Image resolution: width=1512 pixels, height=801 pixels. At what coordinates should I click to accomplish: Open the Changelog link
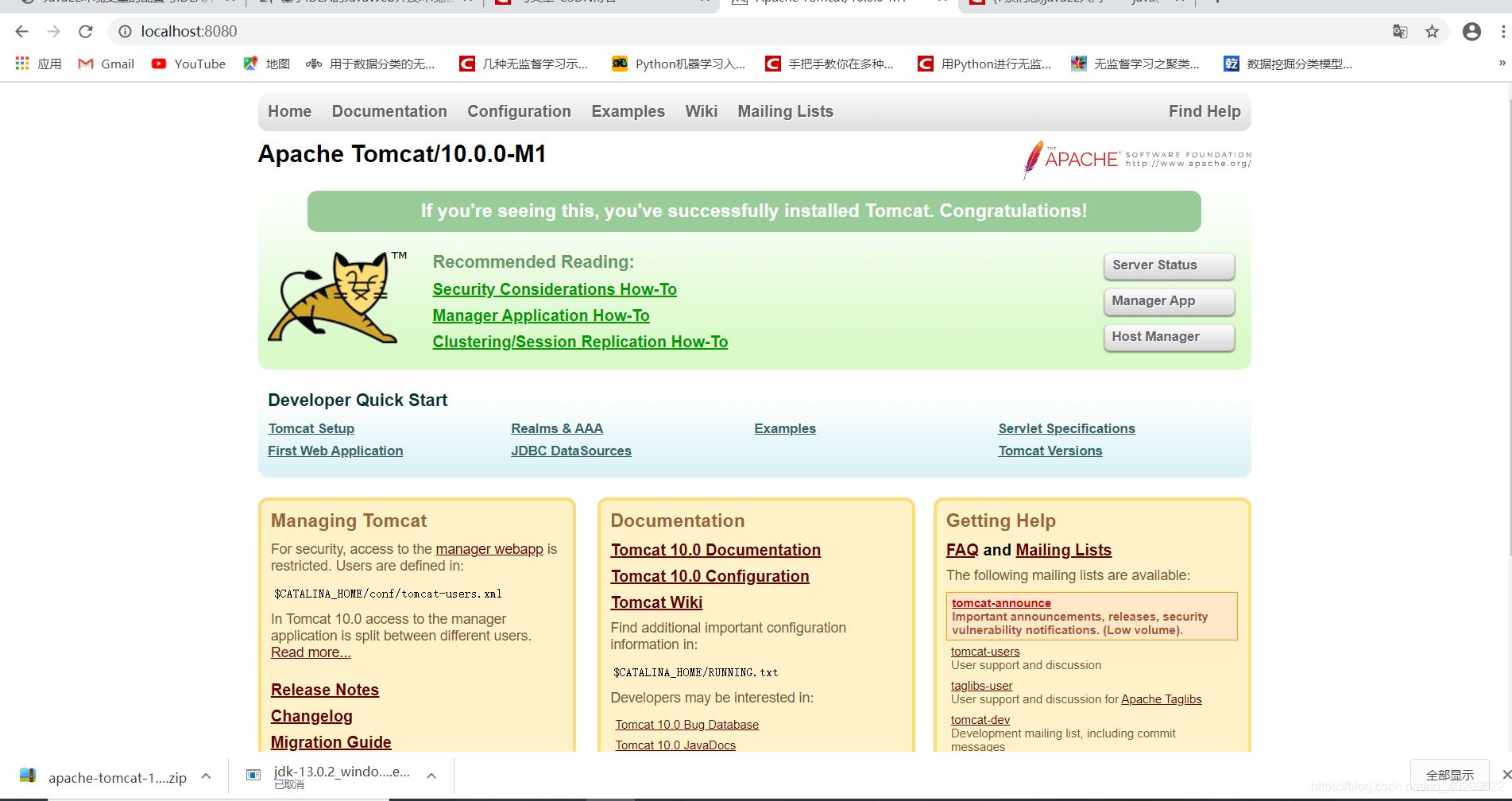pyautogui.click(x=311, y=716)
